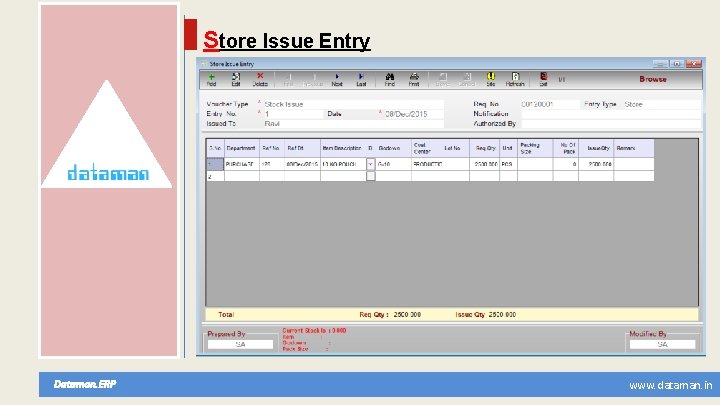
Task: Click the Issued To field Ravi
Action: pyautogui.click(x=354, y=124)
